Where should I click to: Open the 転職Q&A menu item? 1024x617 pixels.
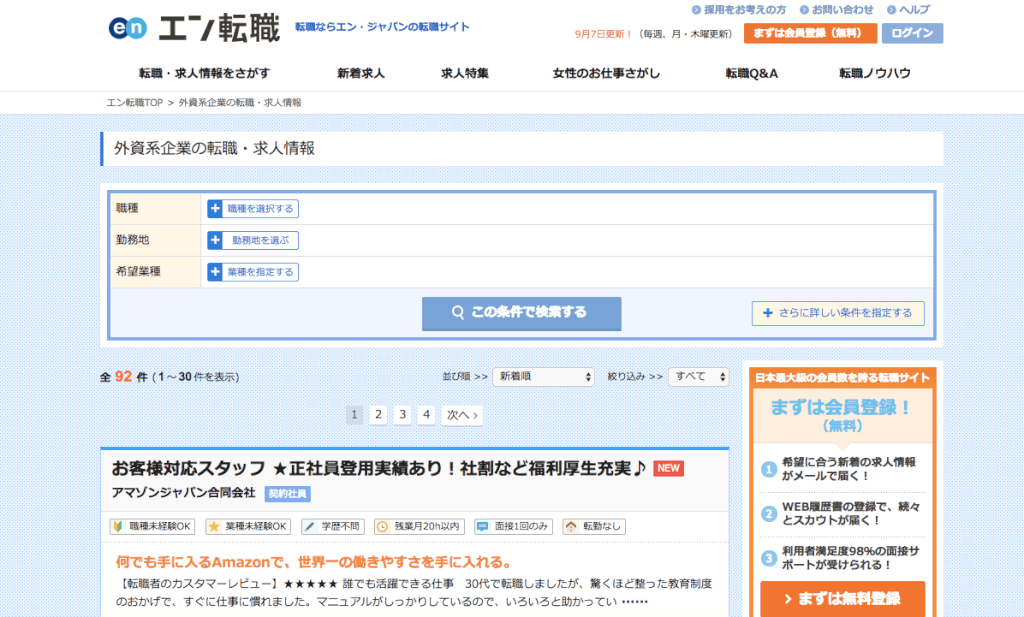point(752,73)
